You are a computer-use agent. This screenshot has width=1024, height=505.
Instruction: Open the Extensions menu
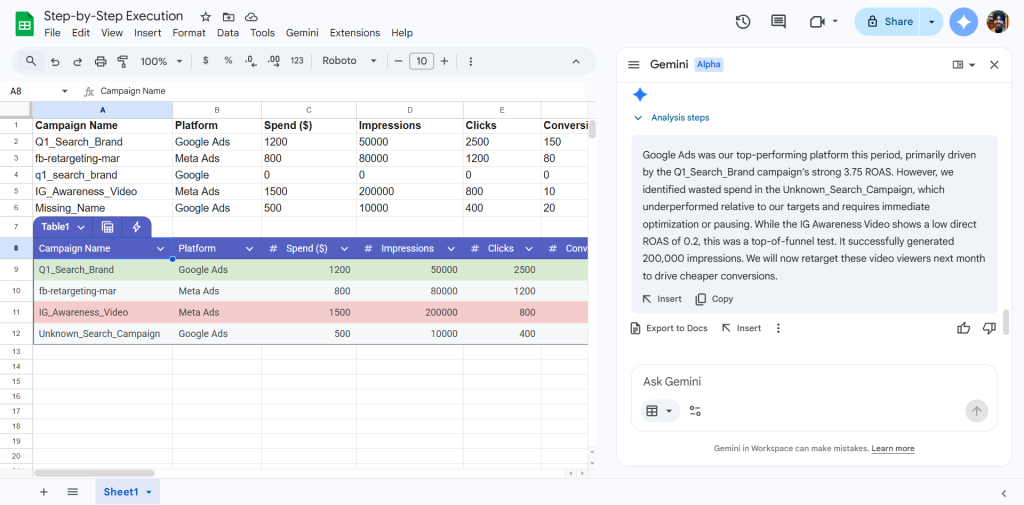pos(355,33)
